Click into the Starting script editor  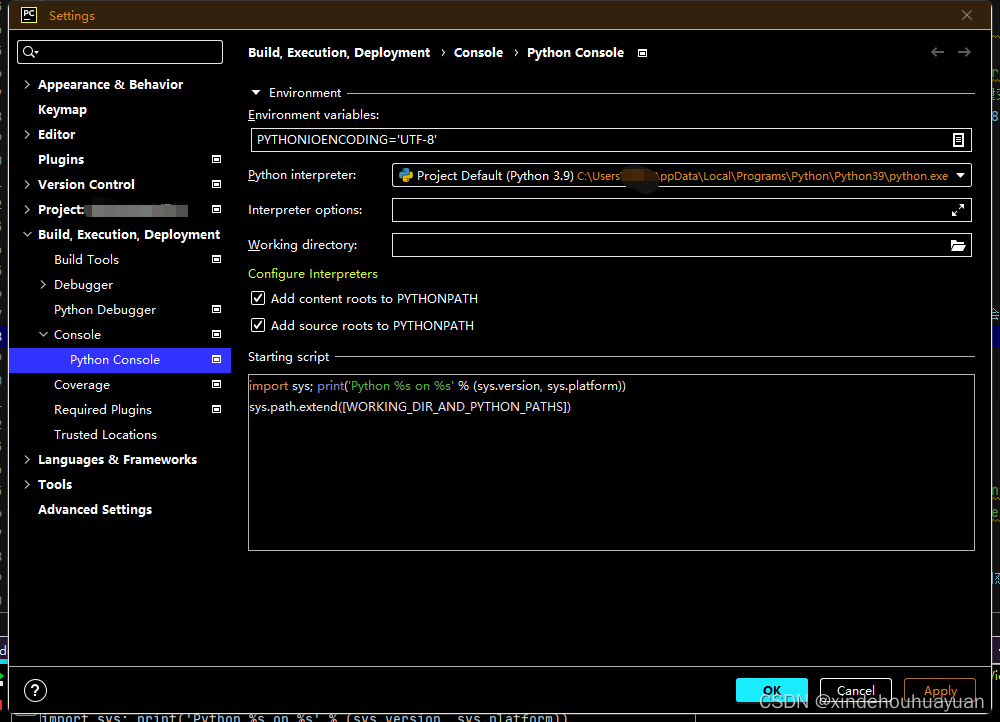pos(611,462)
